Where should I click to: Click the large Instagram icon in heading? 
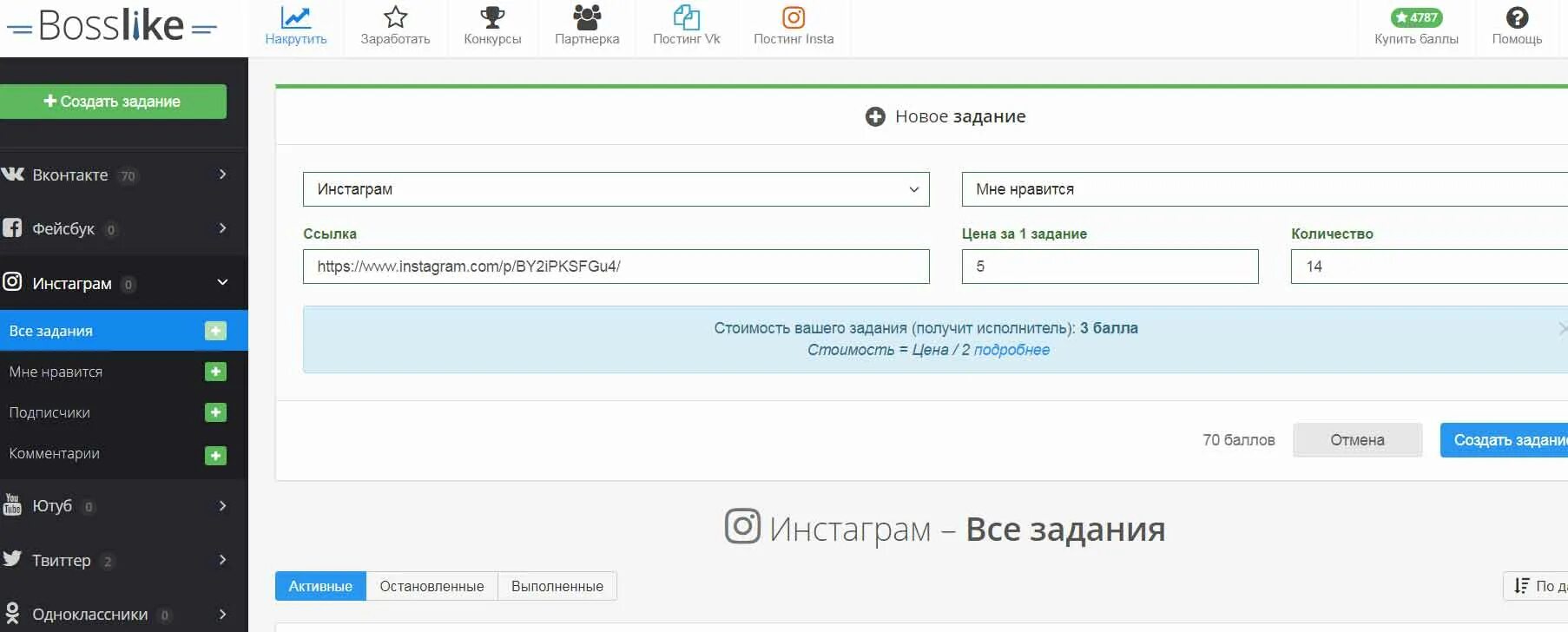[742, 526]
